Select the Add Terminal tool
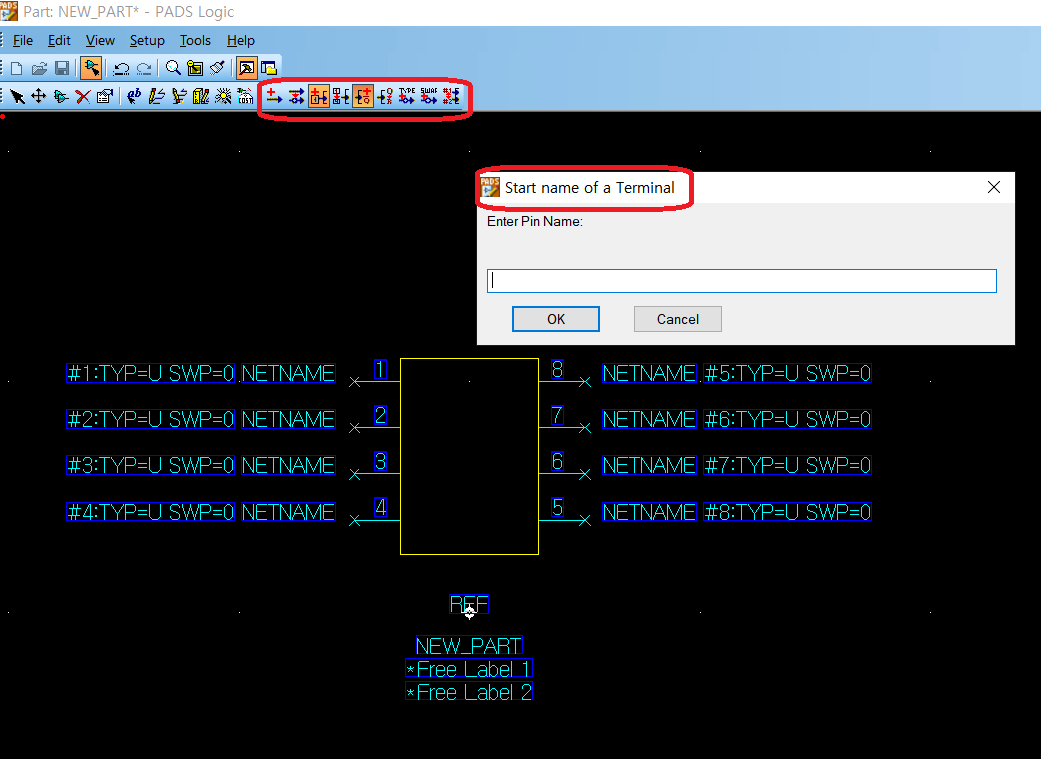 click(274, 97)
